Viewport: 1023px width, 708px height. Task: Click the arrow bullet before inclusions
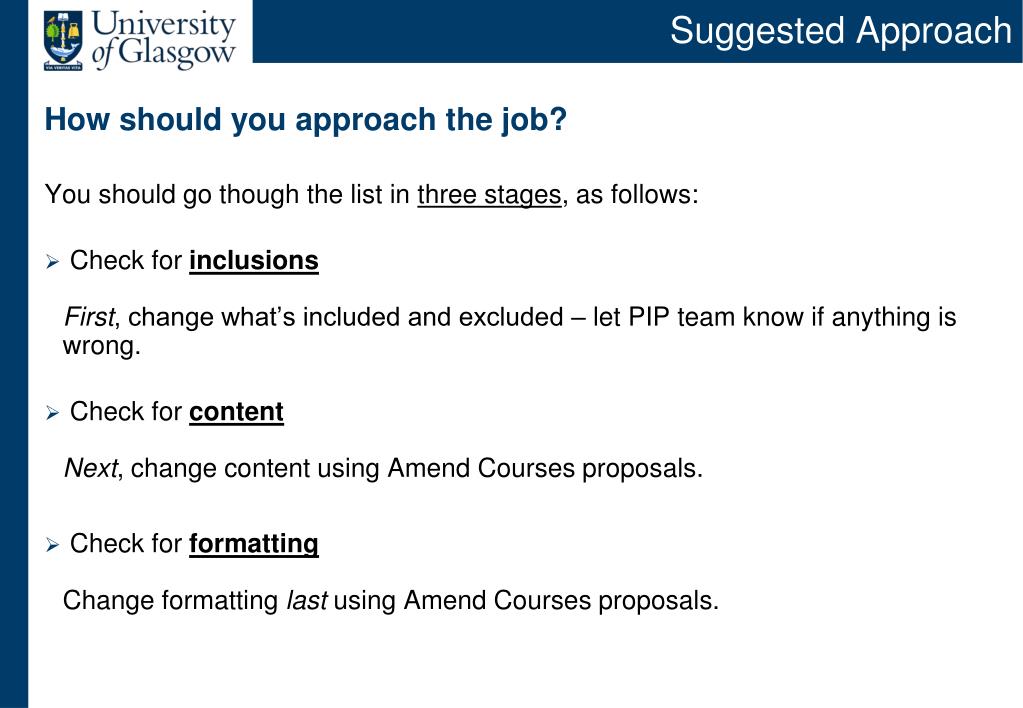53,262
